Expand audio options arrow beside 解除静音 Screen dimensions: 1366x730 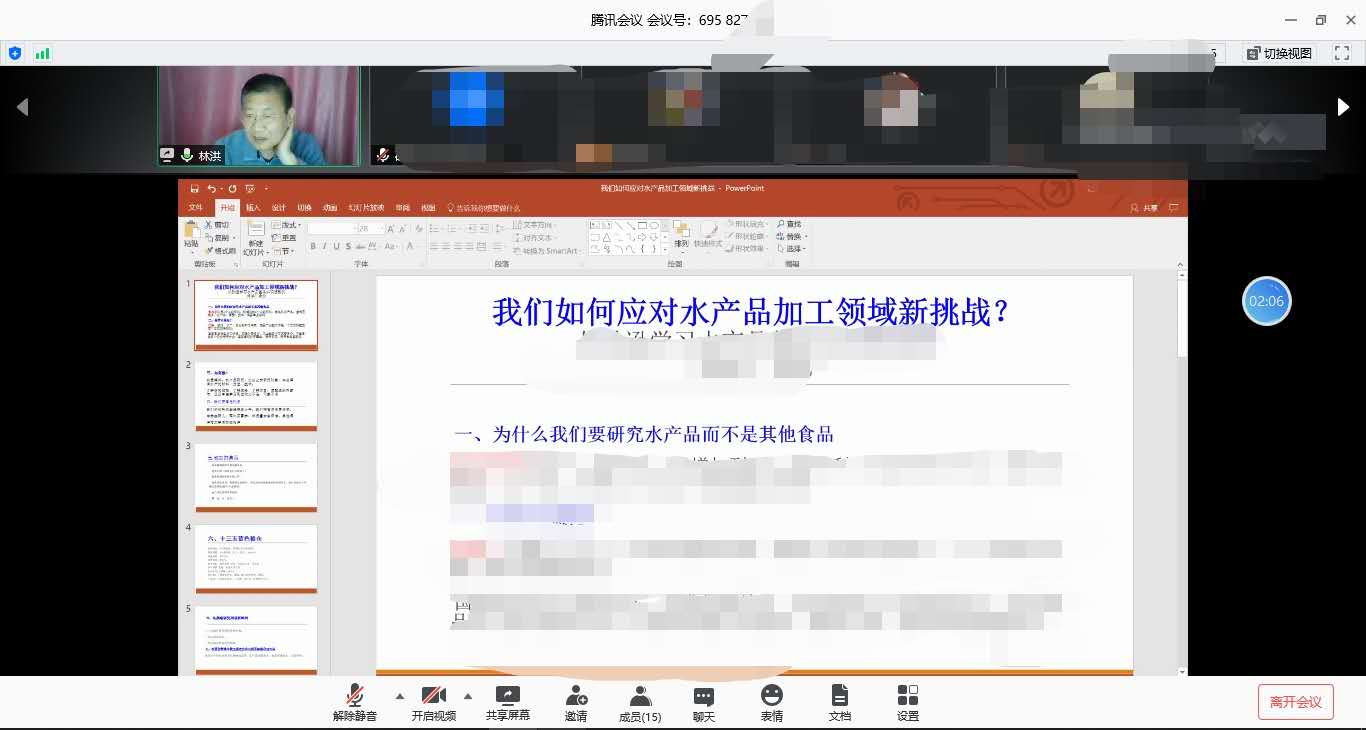(x=400, y=696)
